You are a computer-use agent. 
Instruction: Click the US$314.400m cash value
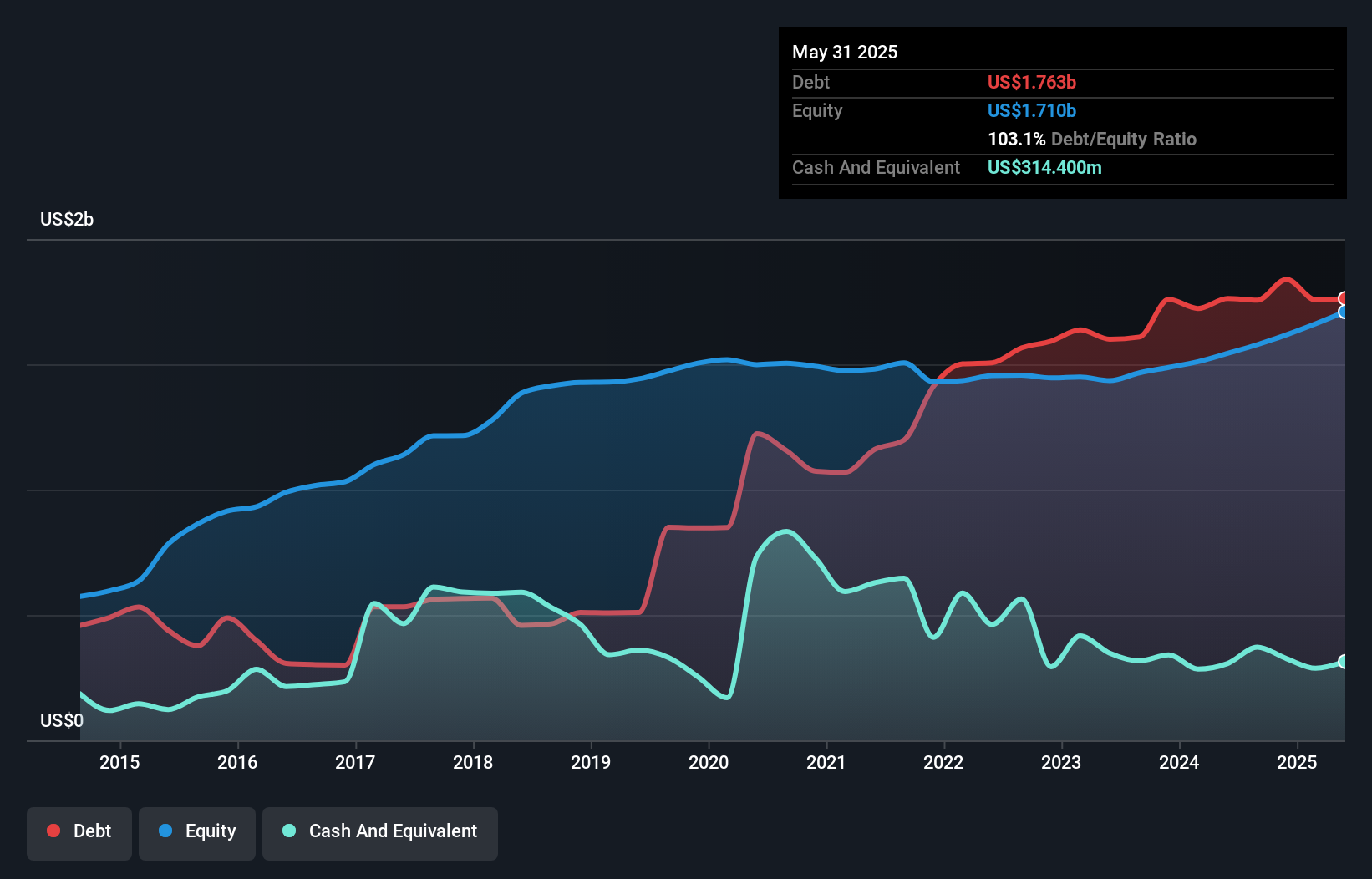[x=1044, y=167]
